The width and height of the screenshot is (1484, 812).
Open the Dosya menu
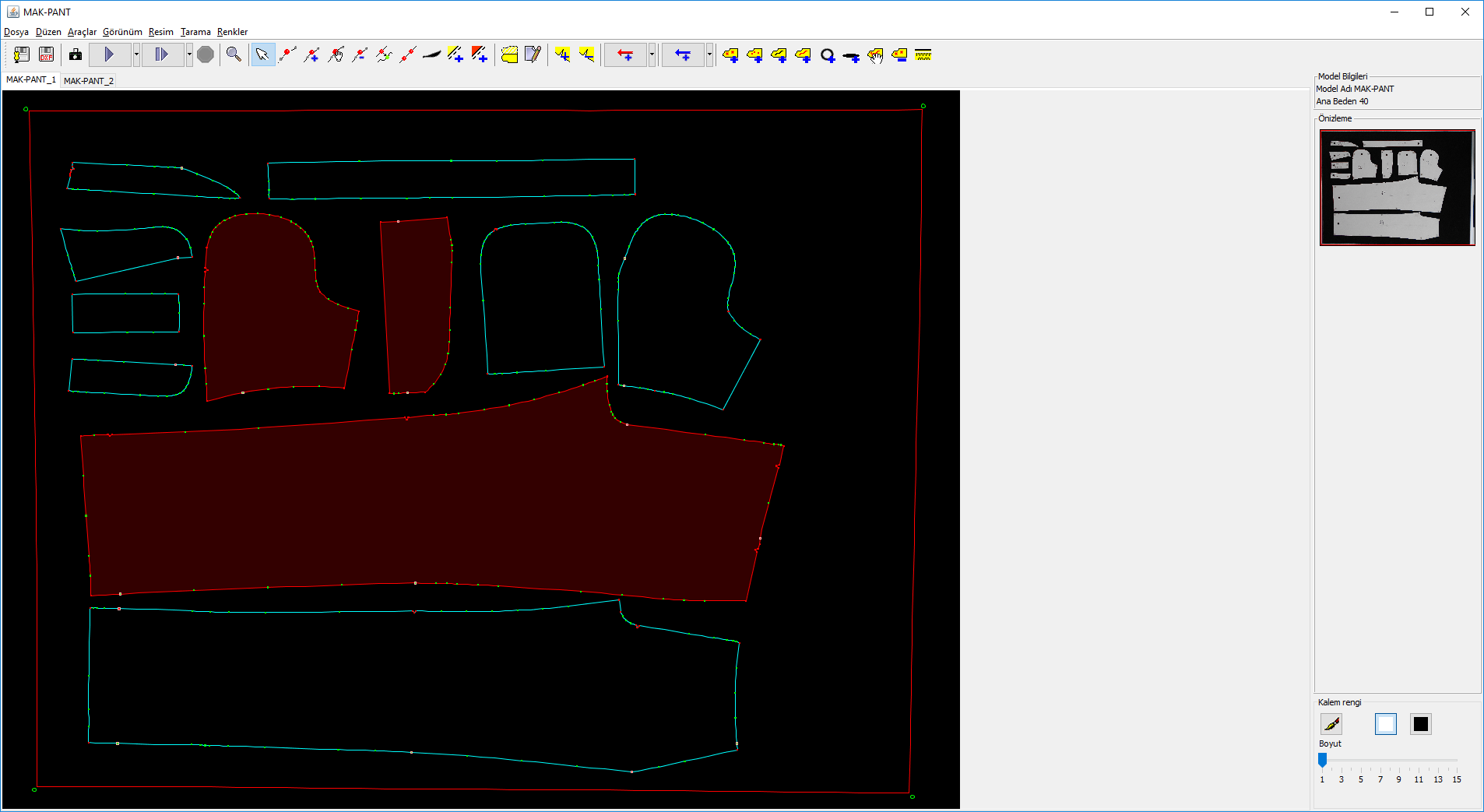[16, 32]
